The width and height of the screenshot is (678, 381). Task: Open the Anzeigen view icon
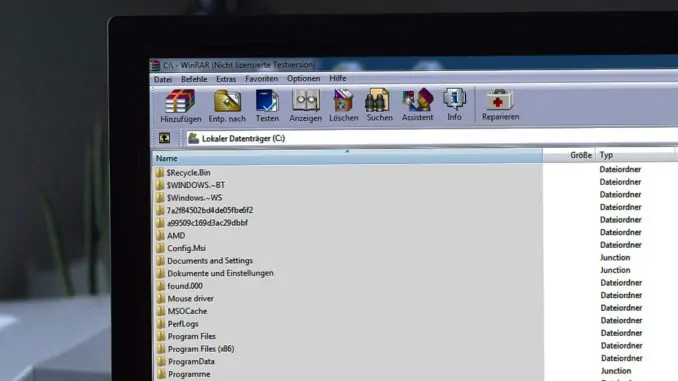[306, 100]
